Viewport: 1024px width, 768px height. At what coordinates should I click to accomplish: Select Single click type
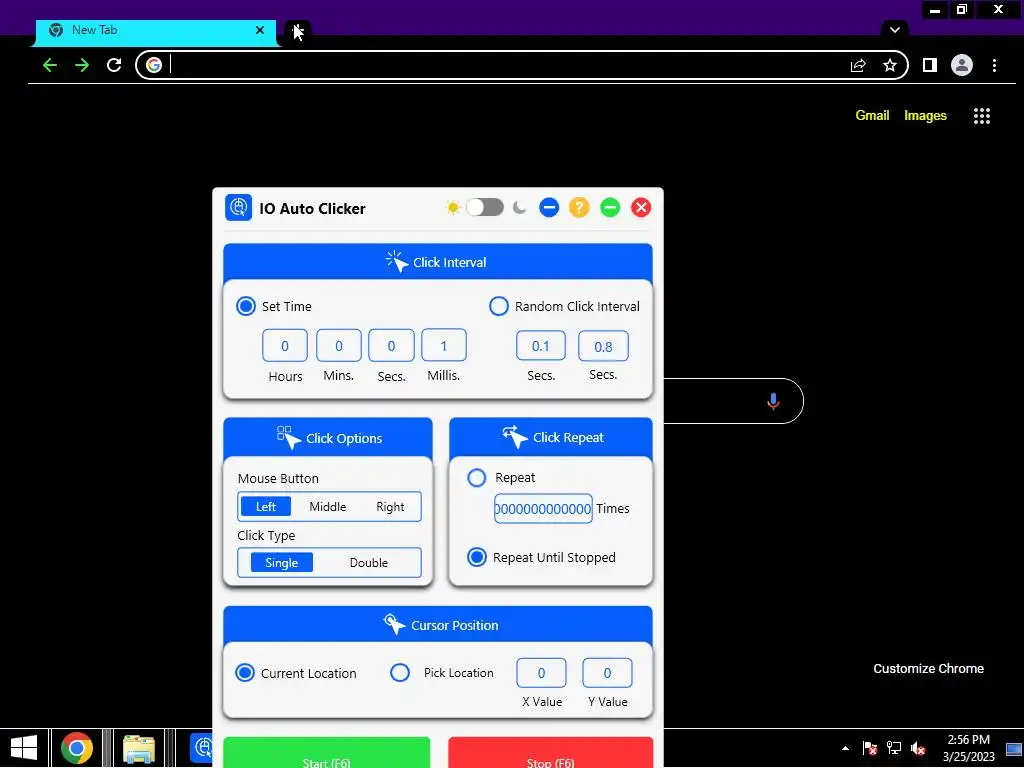281,563
